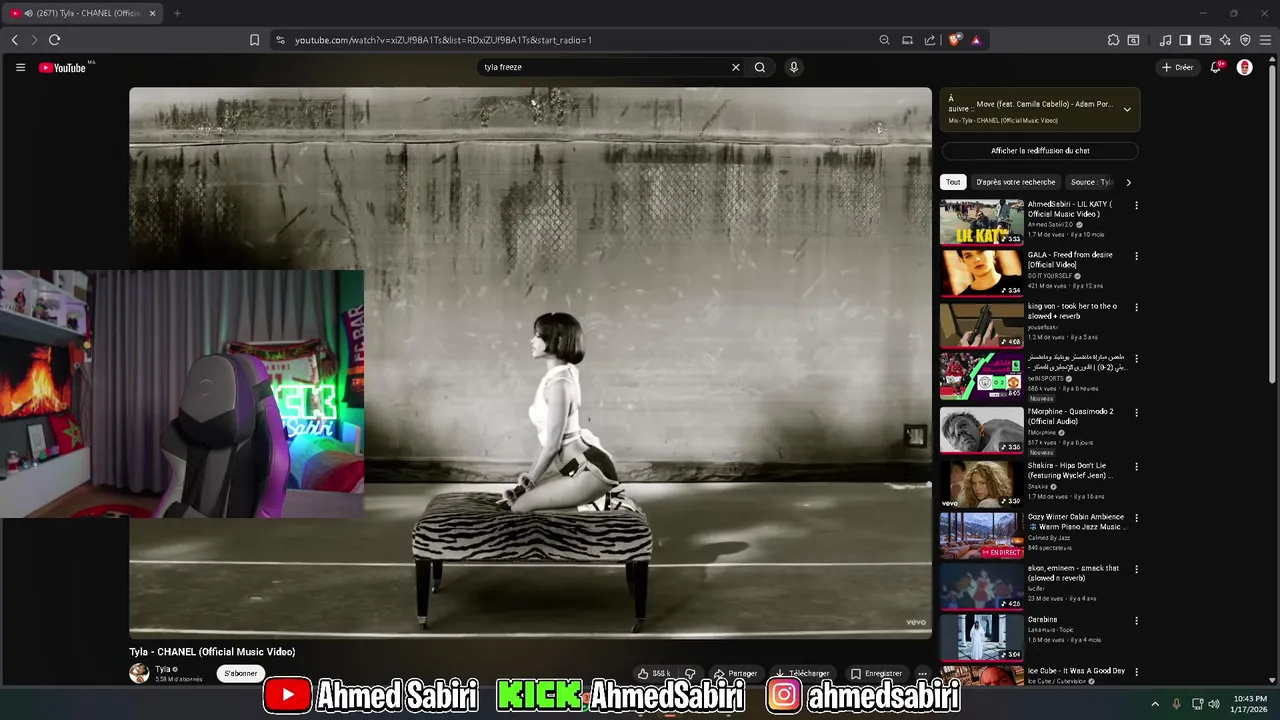The width and height of the screenshot is (1280, 720).
Task: Open the taskbar volume speaker icon
Action: pos(1214,704)
